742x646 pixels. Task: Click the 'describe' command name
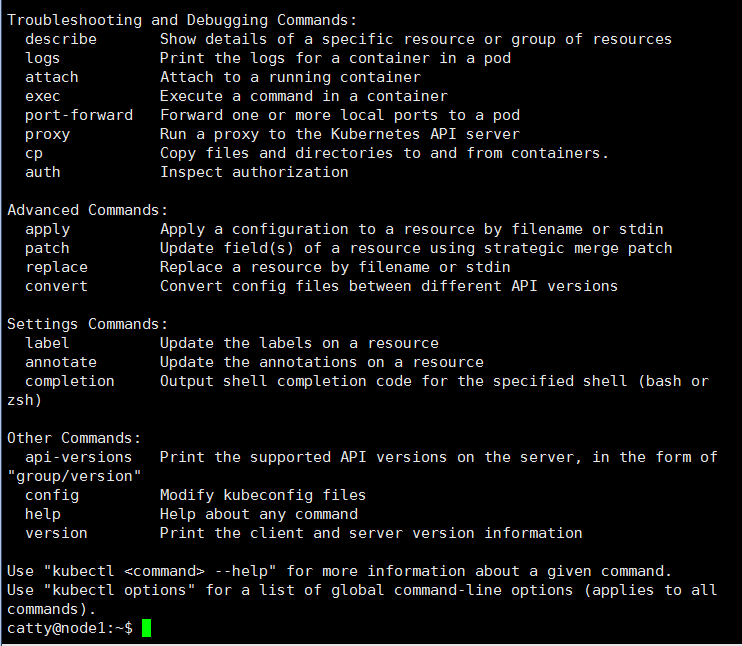point(61,39)
